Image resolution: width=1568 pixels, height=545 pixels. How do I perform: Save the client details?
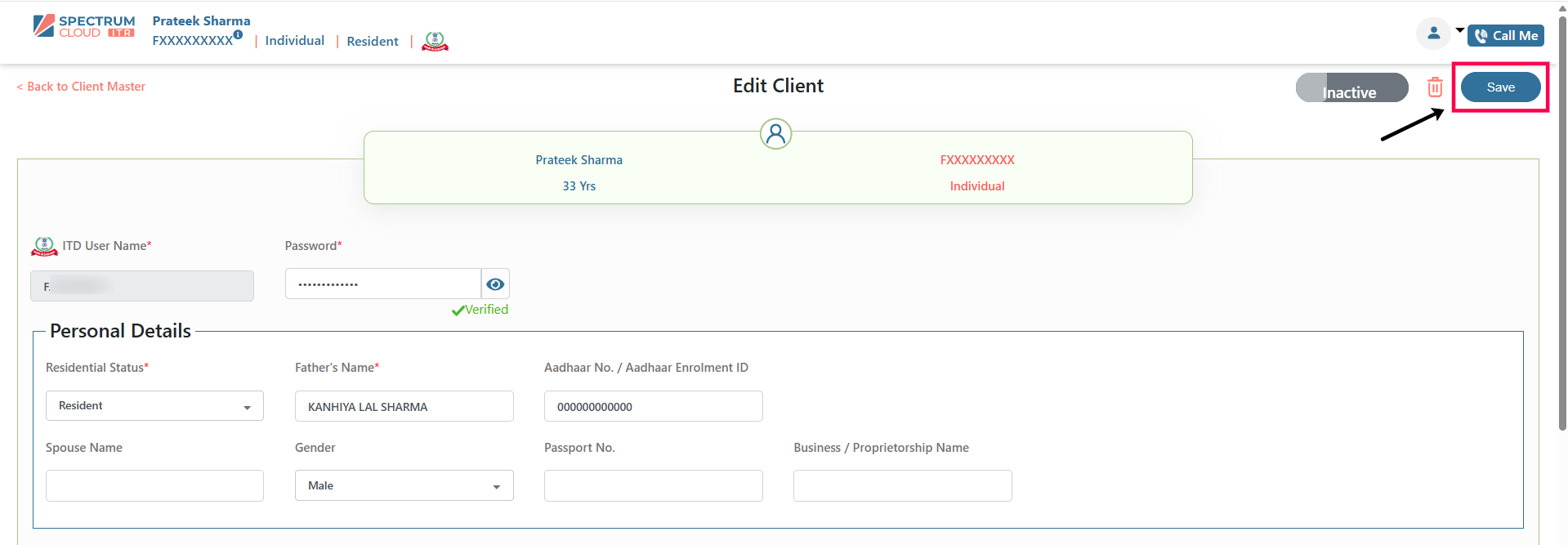click(1500, 87)
